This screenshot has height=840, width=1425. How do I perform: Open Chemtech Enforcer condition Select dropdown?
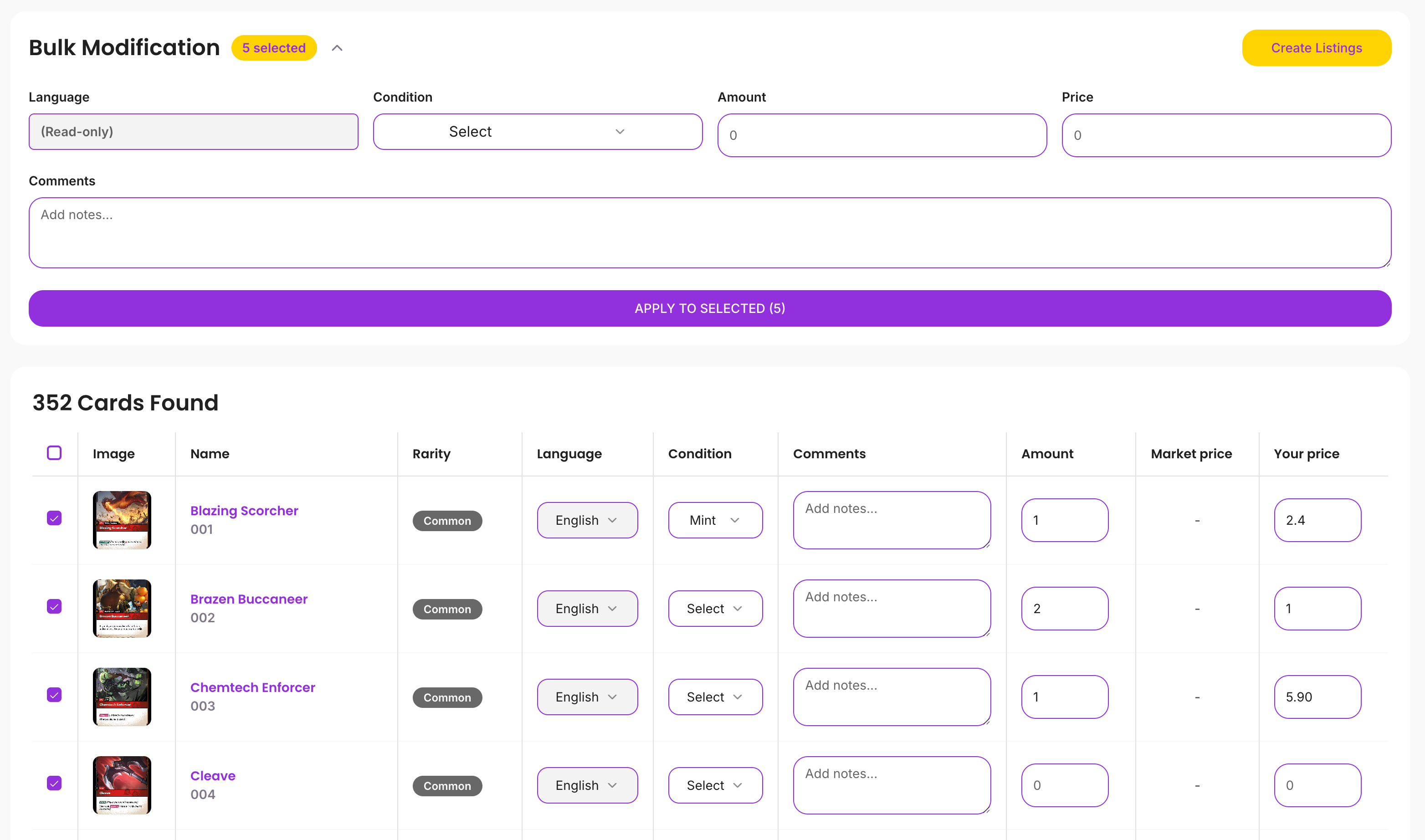715,697
